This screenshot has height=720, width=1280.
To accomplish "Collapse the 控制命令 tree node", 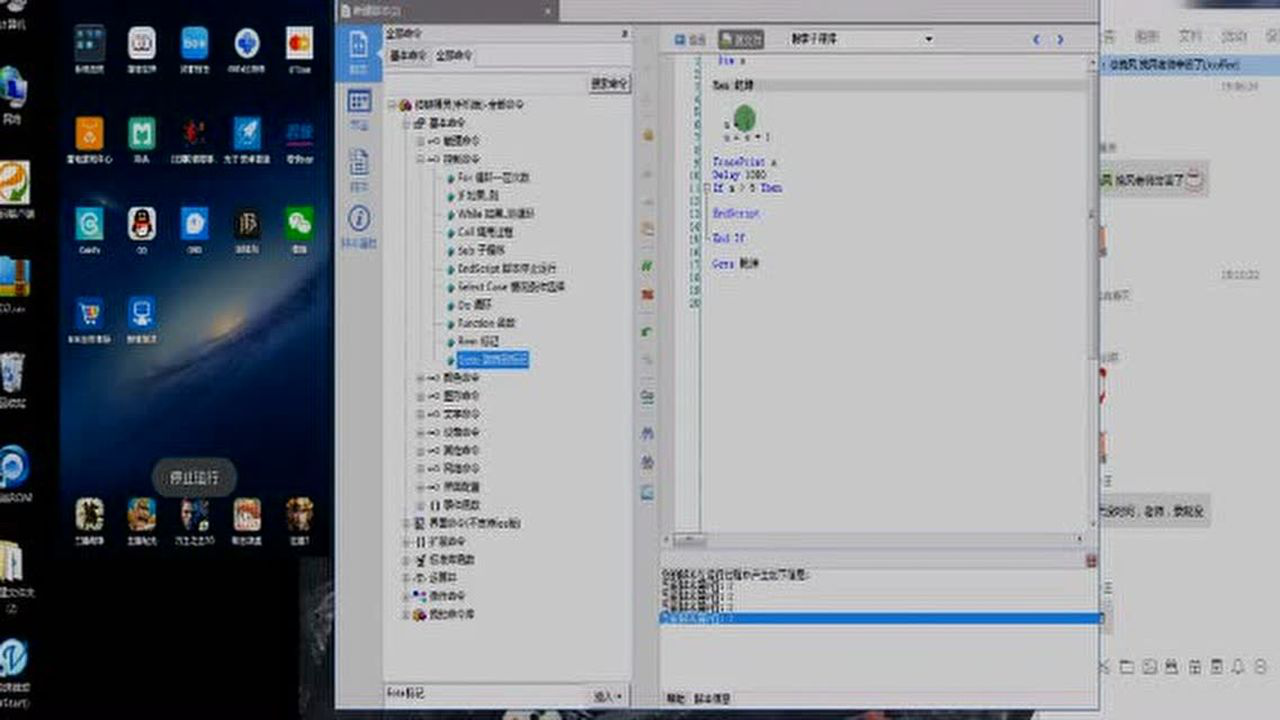I will click(421, 159).
